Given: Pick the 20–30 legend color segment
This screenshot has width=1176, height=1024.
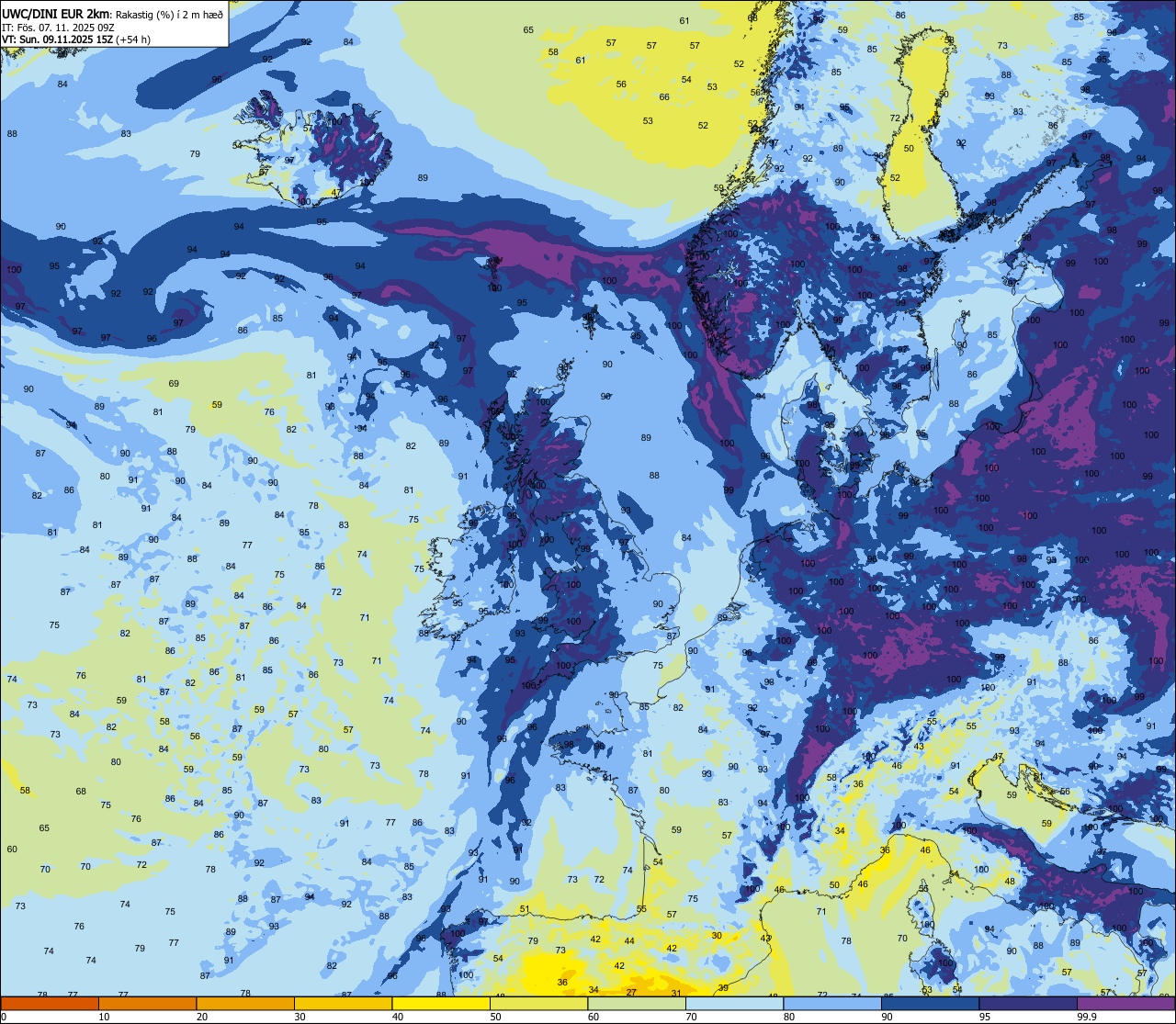Looking at the screenshot, I should tap(245, 1003).
